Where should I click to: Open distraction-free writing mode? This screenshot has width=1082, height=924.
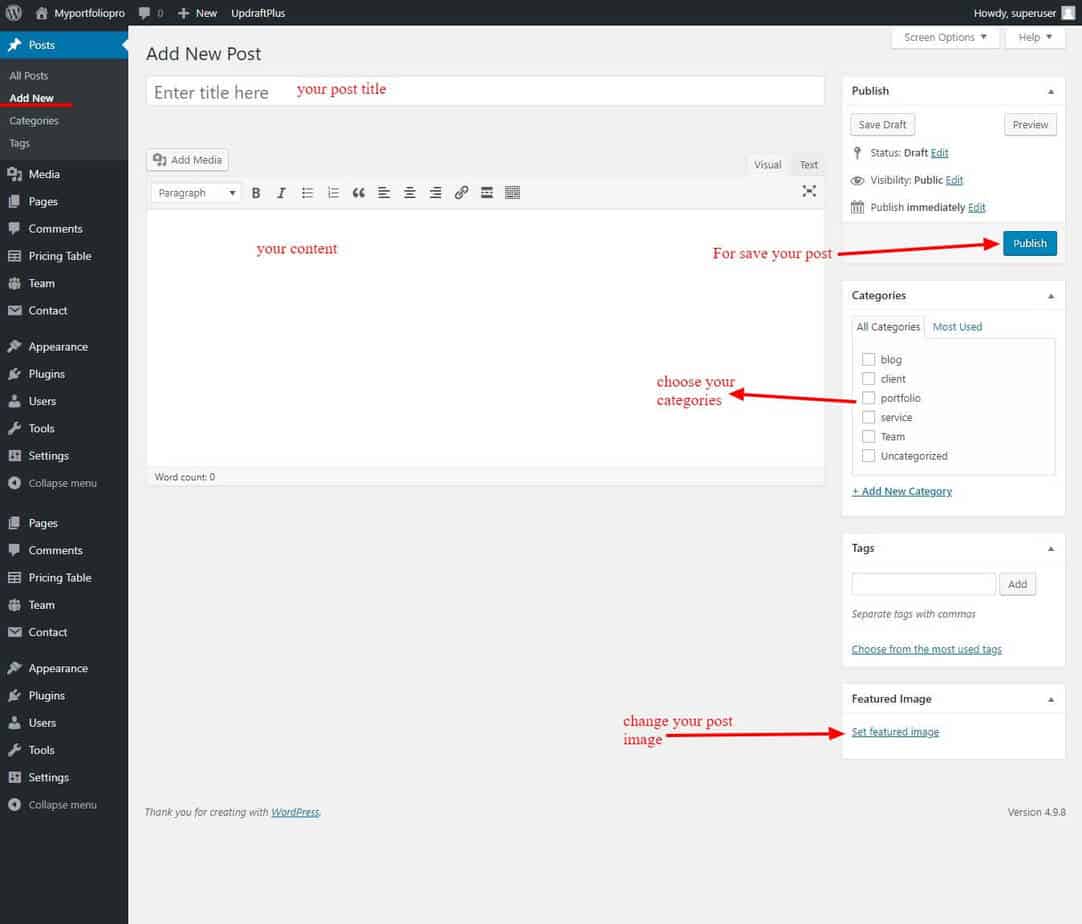[x=809, y=191]
